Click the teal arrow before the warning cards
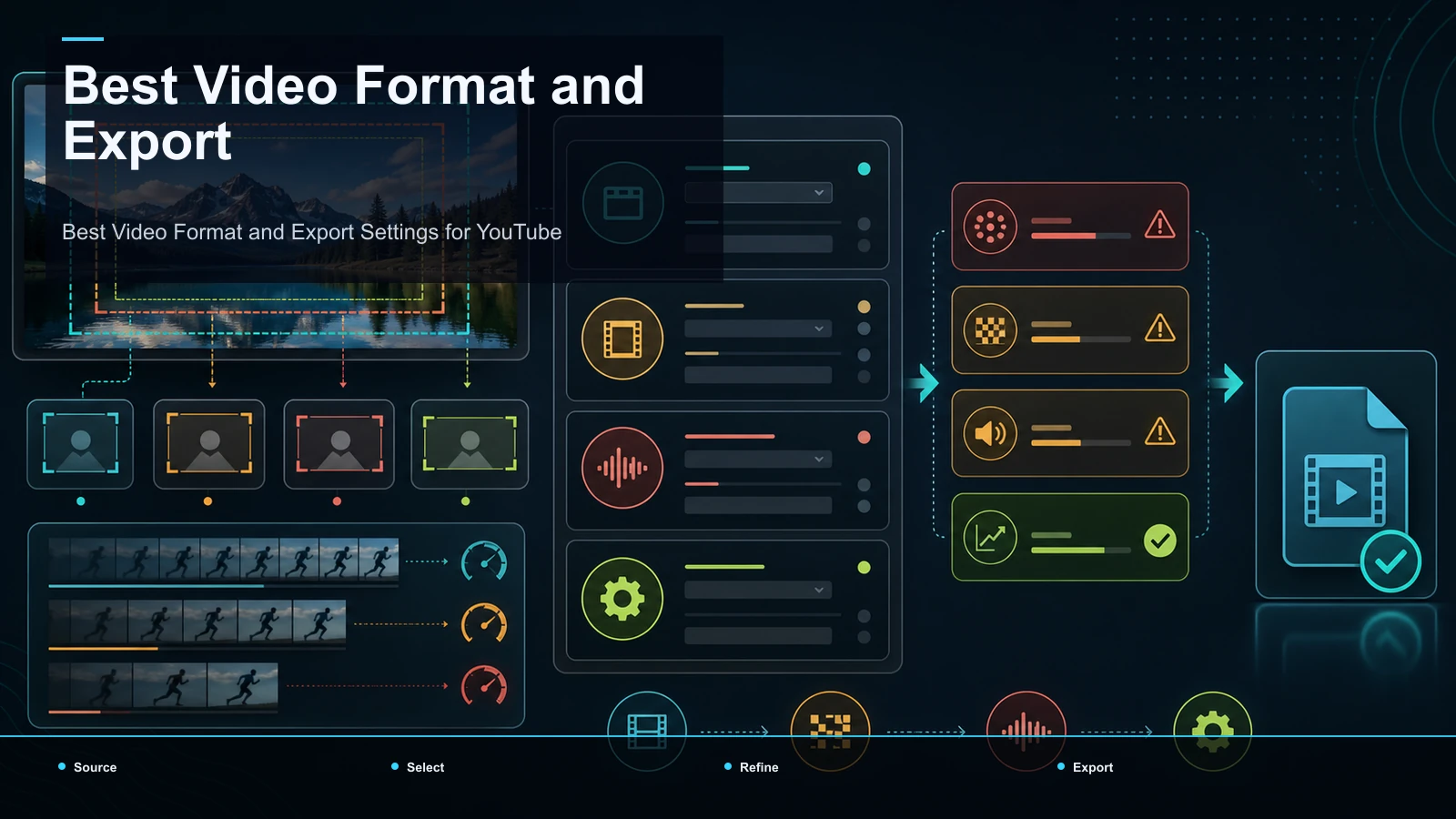Screen dimensions: 1456x819 tap(926, 383)
